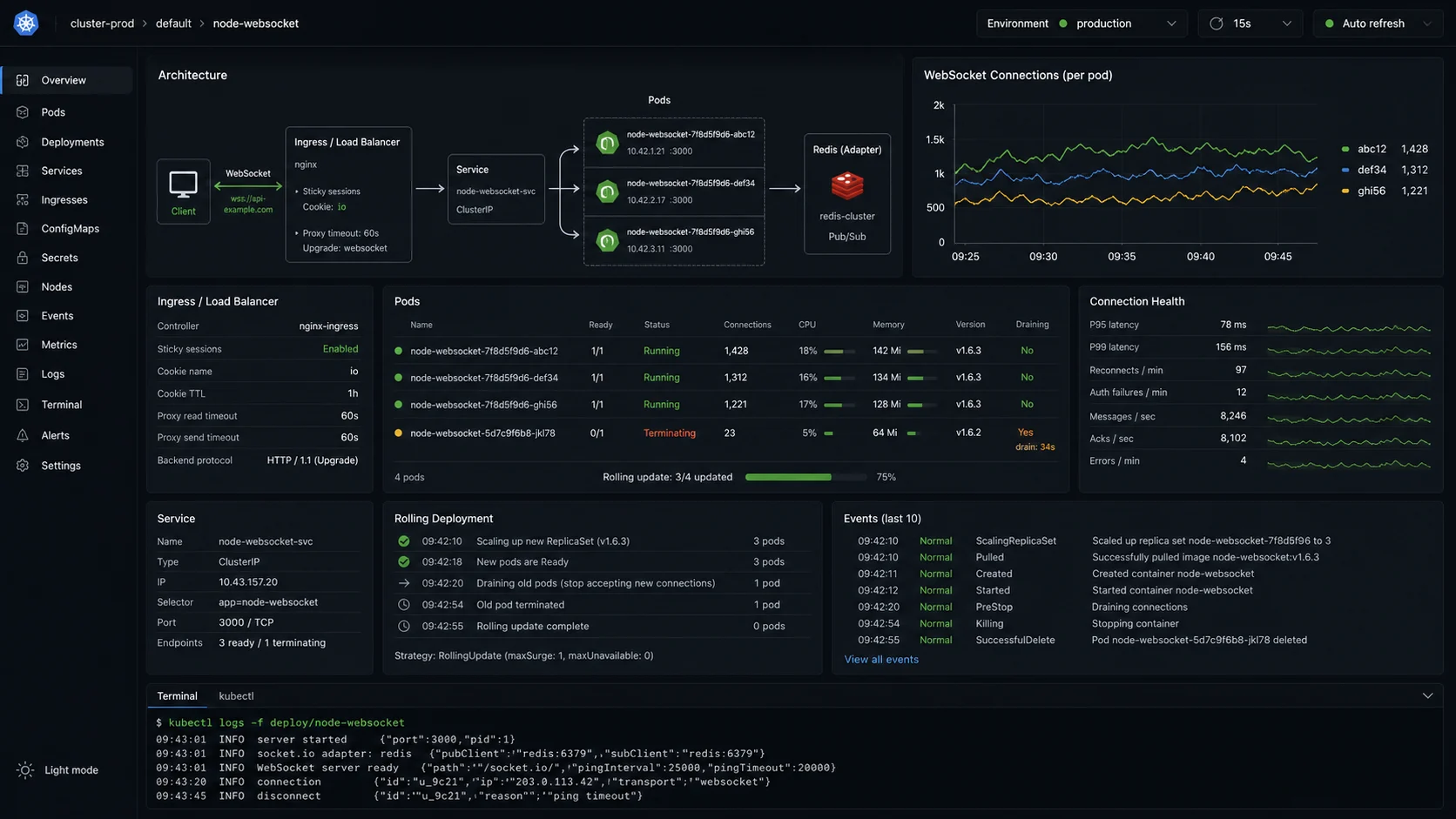Viewport: 1456px width, 819px height.
Task: Click the rolling update 75% progress bar
Action: tap(806, 477)
